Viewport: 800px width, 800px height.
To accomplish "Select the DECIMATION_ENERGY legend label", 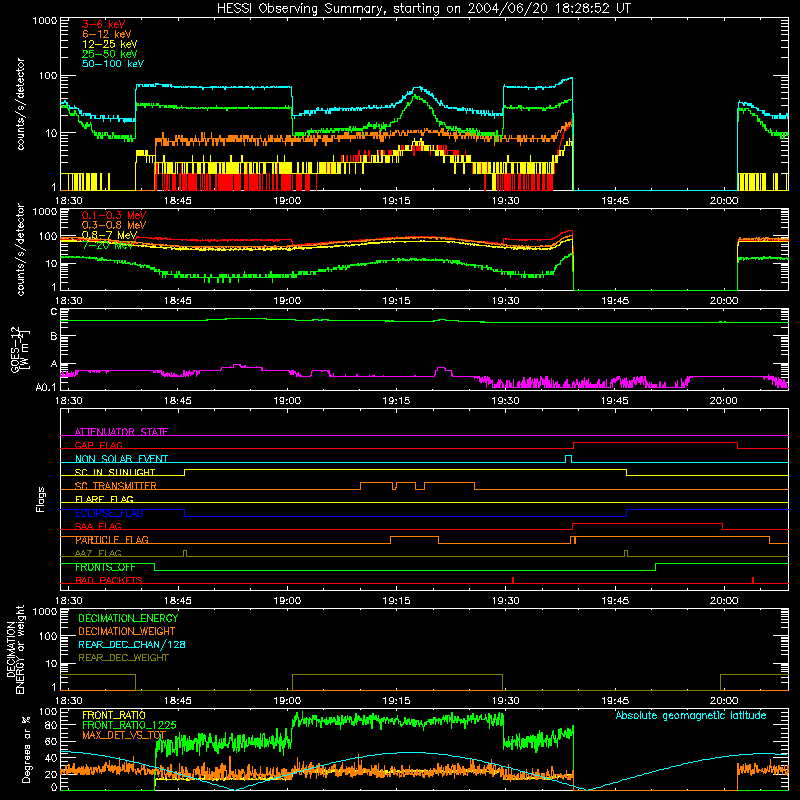I will click(128, 618).
